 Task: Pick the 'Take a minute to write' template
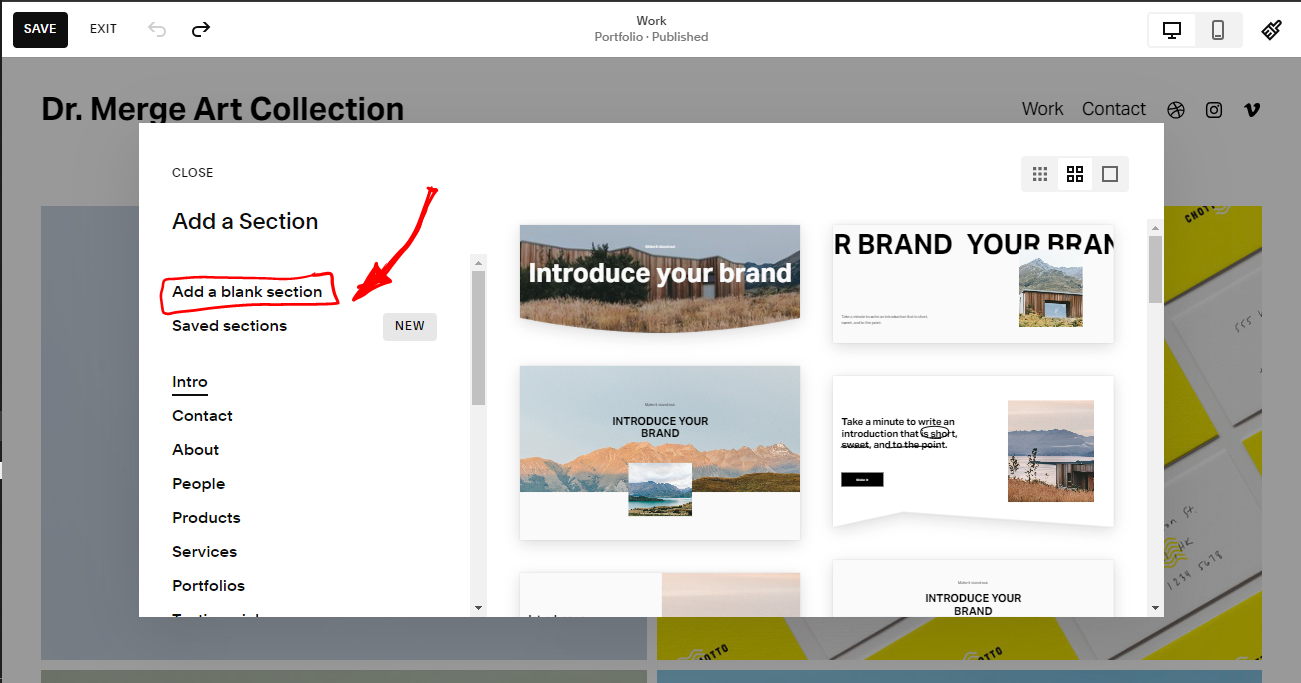coord(973,452)
